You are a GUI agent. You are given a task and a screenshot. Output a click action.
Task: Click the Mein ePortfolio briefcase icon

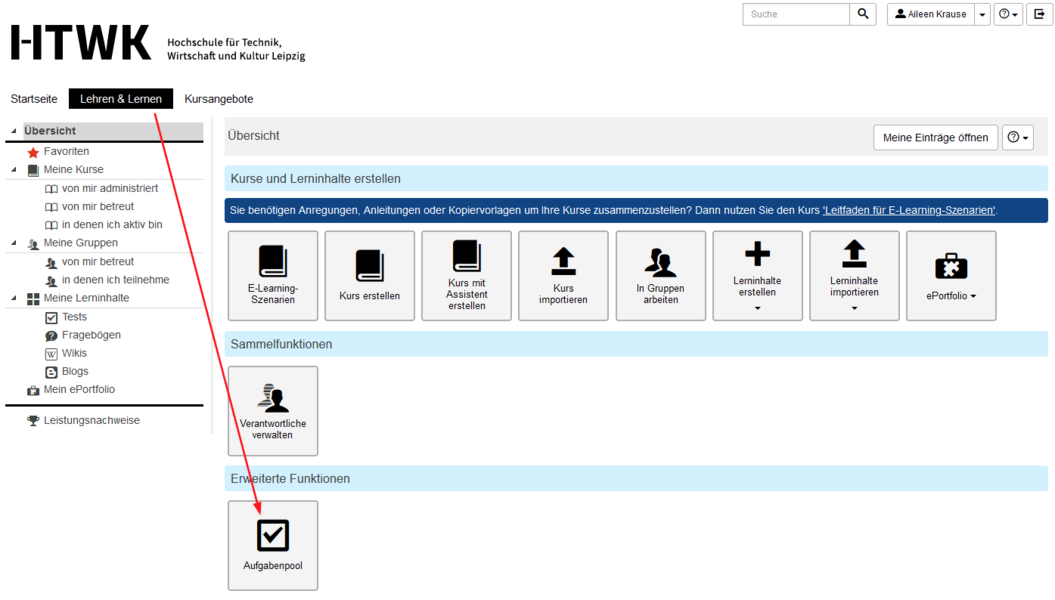point(33,390)
